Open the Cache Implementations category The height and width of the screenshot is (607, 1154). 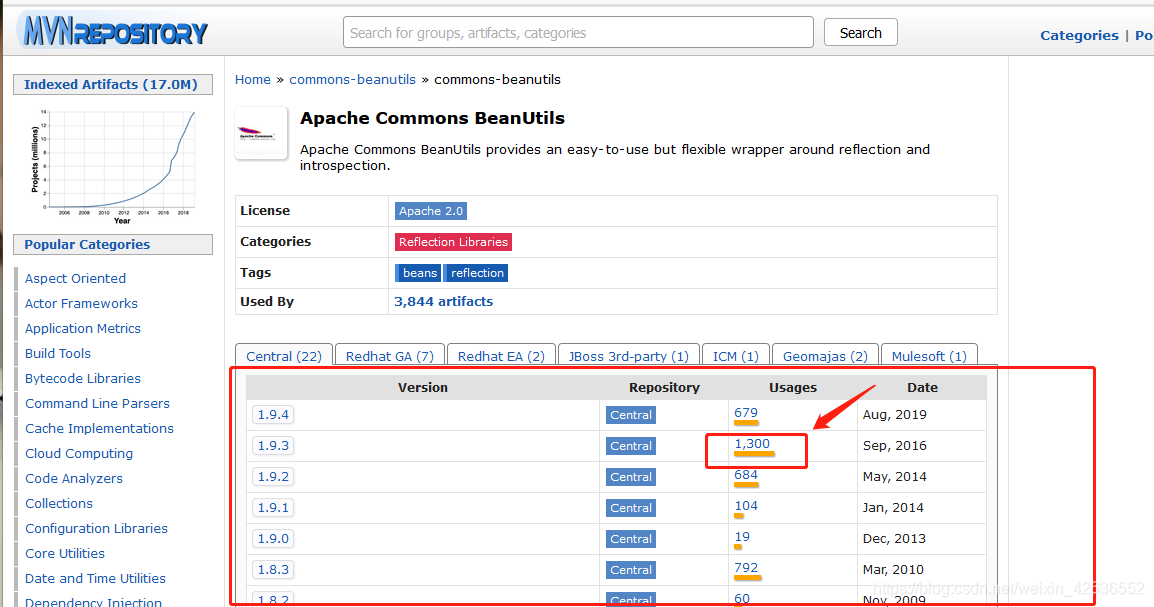click(x=99, y=428)
